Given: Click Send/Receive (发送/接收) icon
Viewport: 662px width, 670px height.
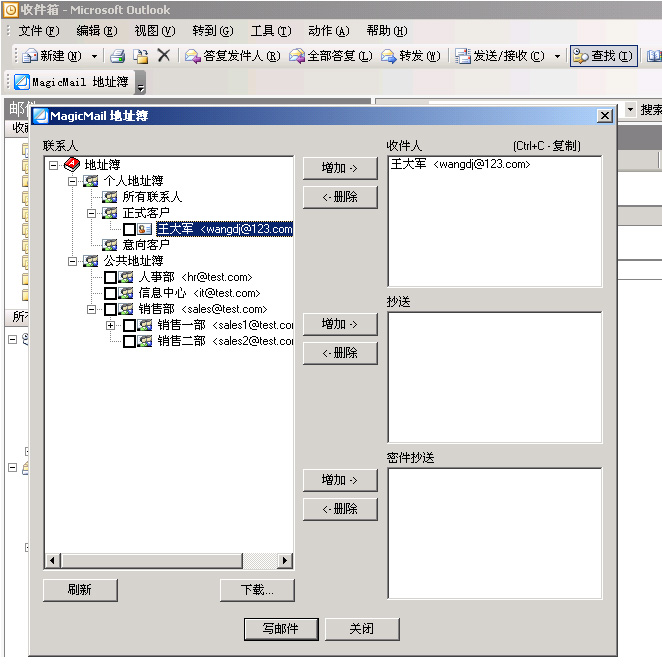Looking at the screenshot, I should pos(463,56).
